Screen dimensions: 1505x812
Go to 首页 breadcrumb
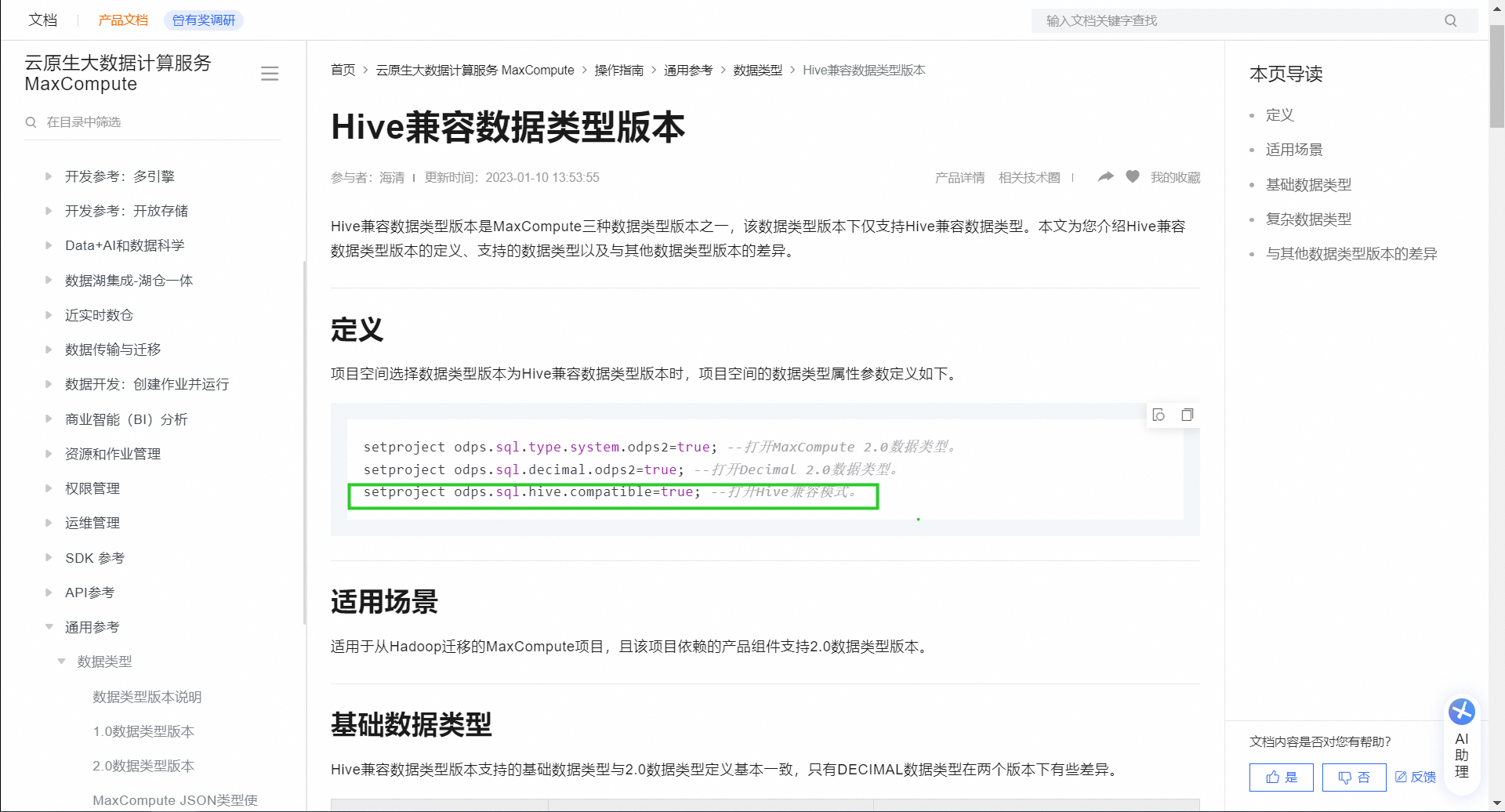(x=343, y=71)
